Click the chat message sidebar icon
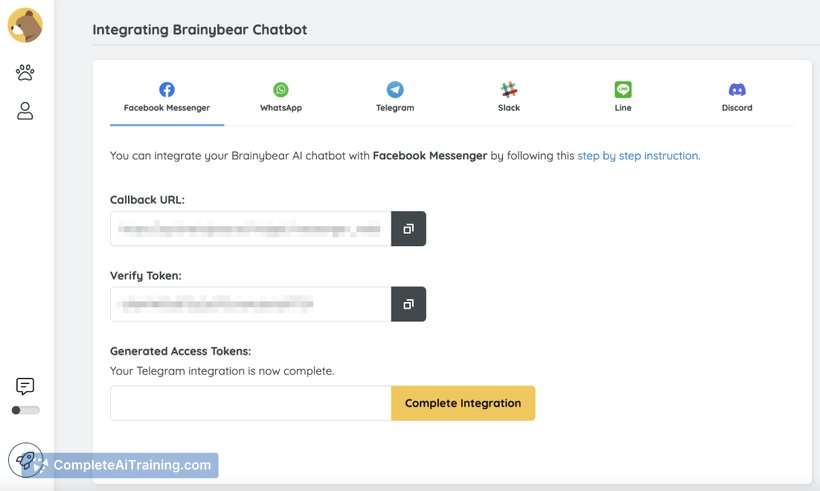Image resolution: width=820 pixels, height=491 pixels. point(25,386)
